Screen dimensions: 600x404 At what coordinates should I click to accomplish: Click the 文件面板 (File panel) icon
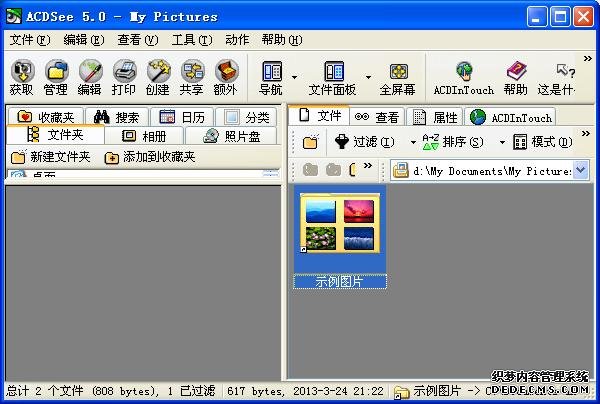[334, 71]
